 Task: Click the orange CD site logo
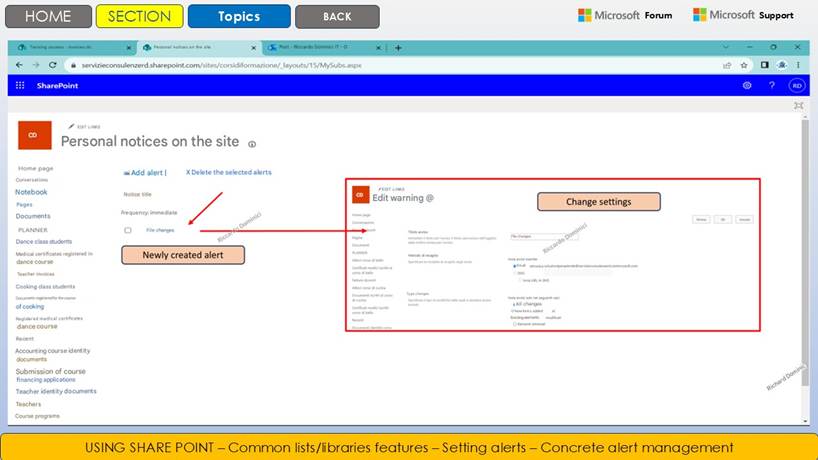tap(32, 135)
